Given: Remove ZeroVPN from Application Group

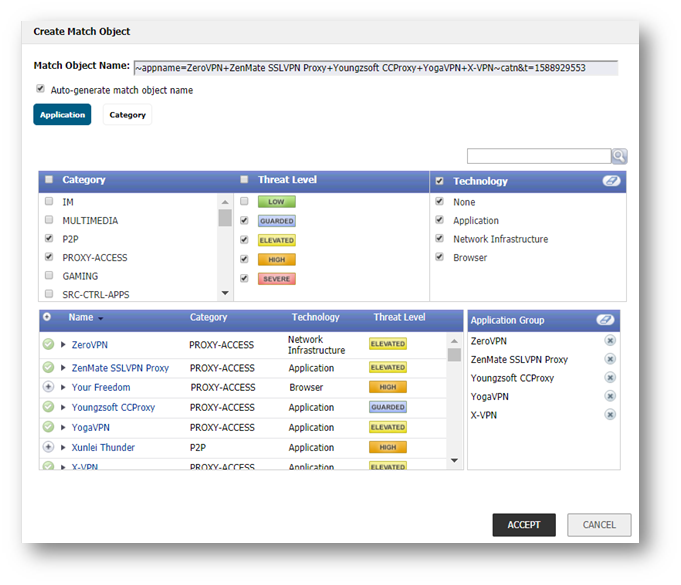Looking at the screenshot, I should point(610,341).
